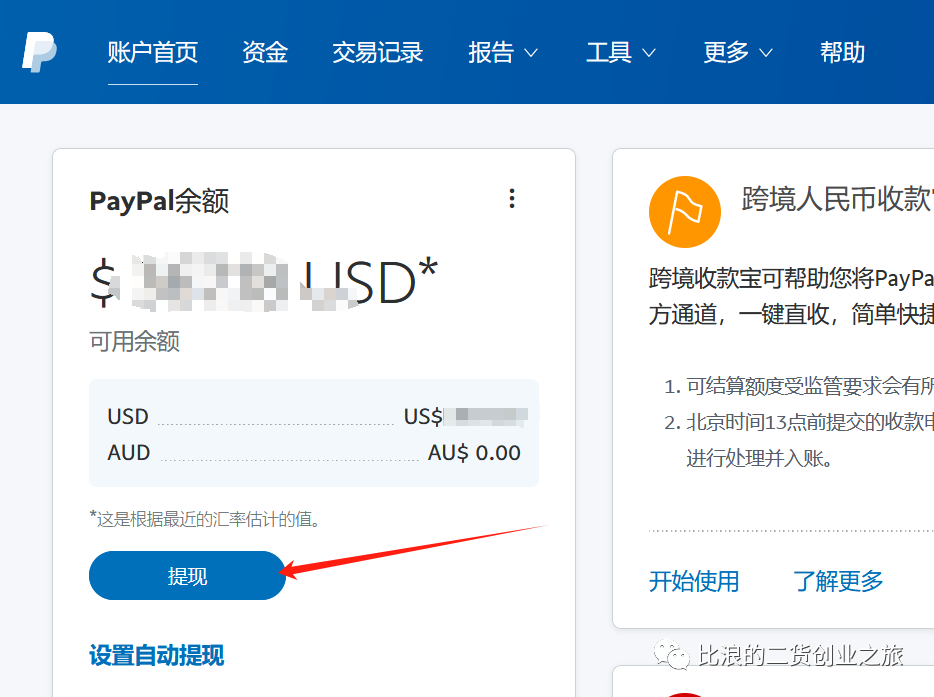Click the 提现 button
Screen dimensions: 934x697
(187, 575)
